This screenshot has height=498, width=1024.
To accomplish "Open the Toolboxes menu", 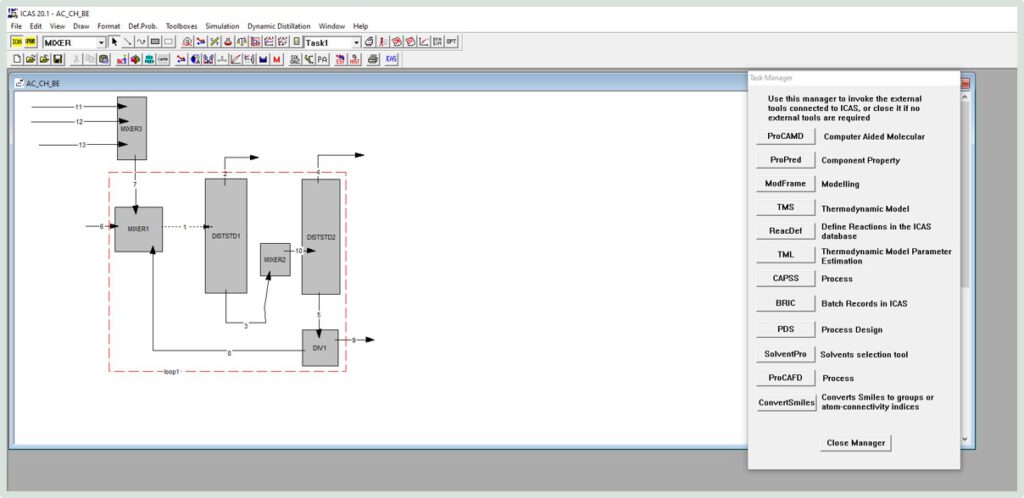I will pyautogui.click(x=181, y=26).
